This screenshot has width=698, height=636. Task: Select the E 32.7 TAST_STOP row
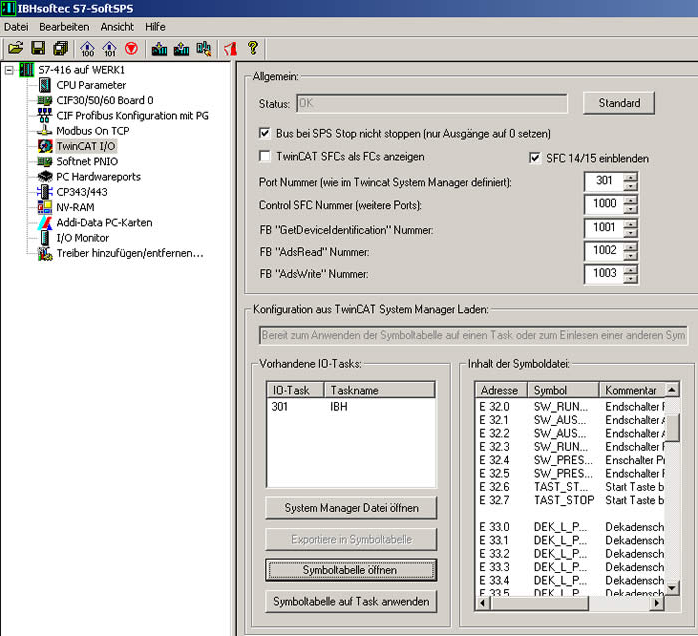(x=571, y=500)
